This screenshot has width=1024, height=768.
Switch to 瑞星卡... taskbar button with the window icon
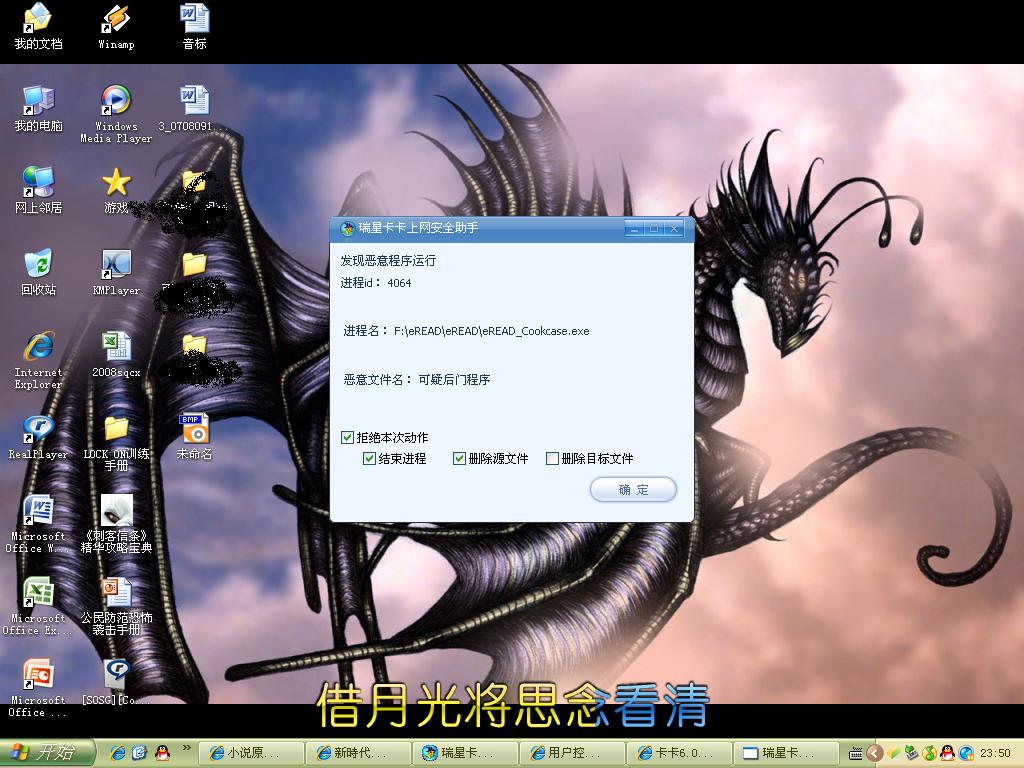click(x=786, y=753)
